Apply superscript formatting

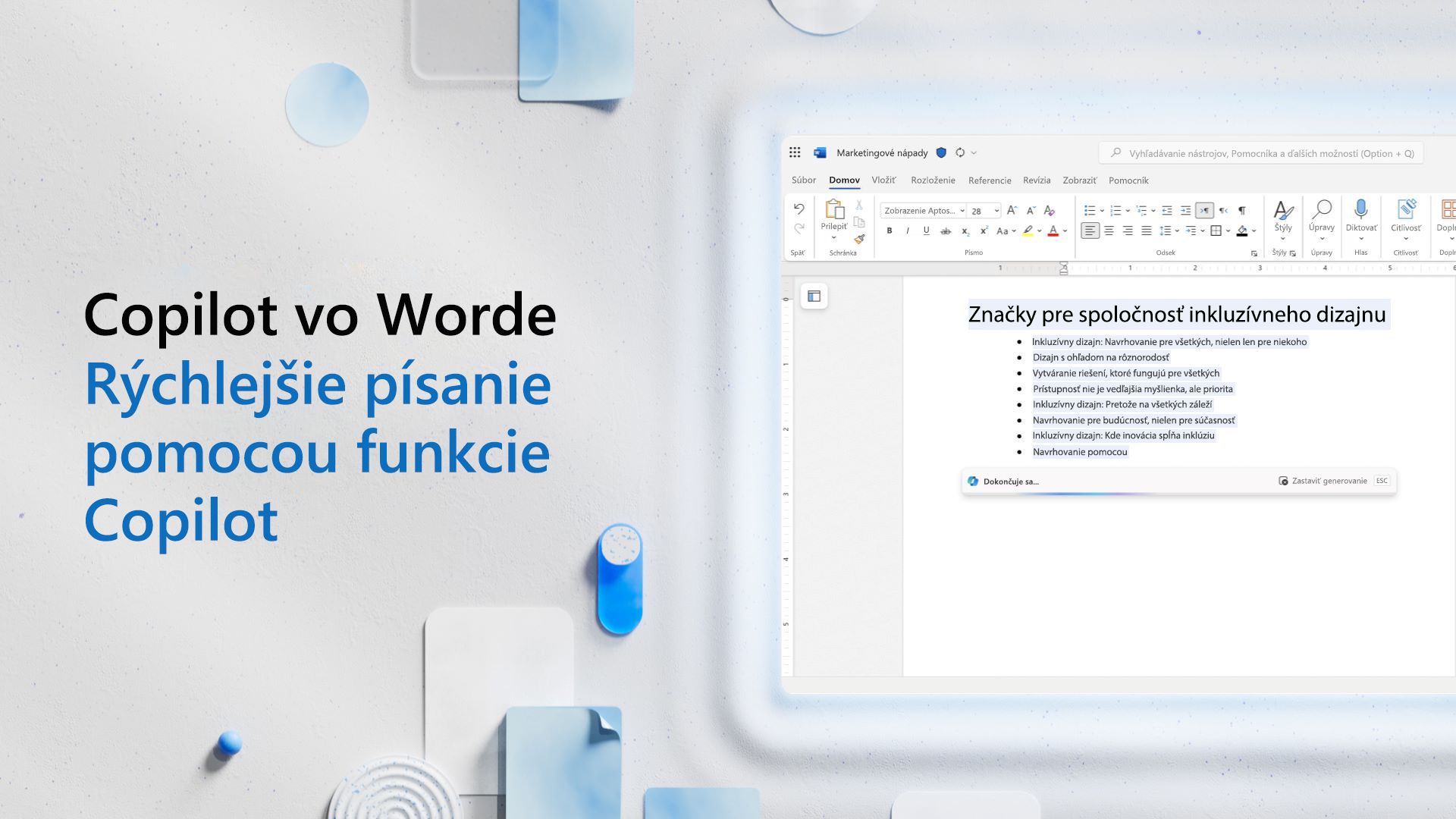click(x=984, y=231)
